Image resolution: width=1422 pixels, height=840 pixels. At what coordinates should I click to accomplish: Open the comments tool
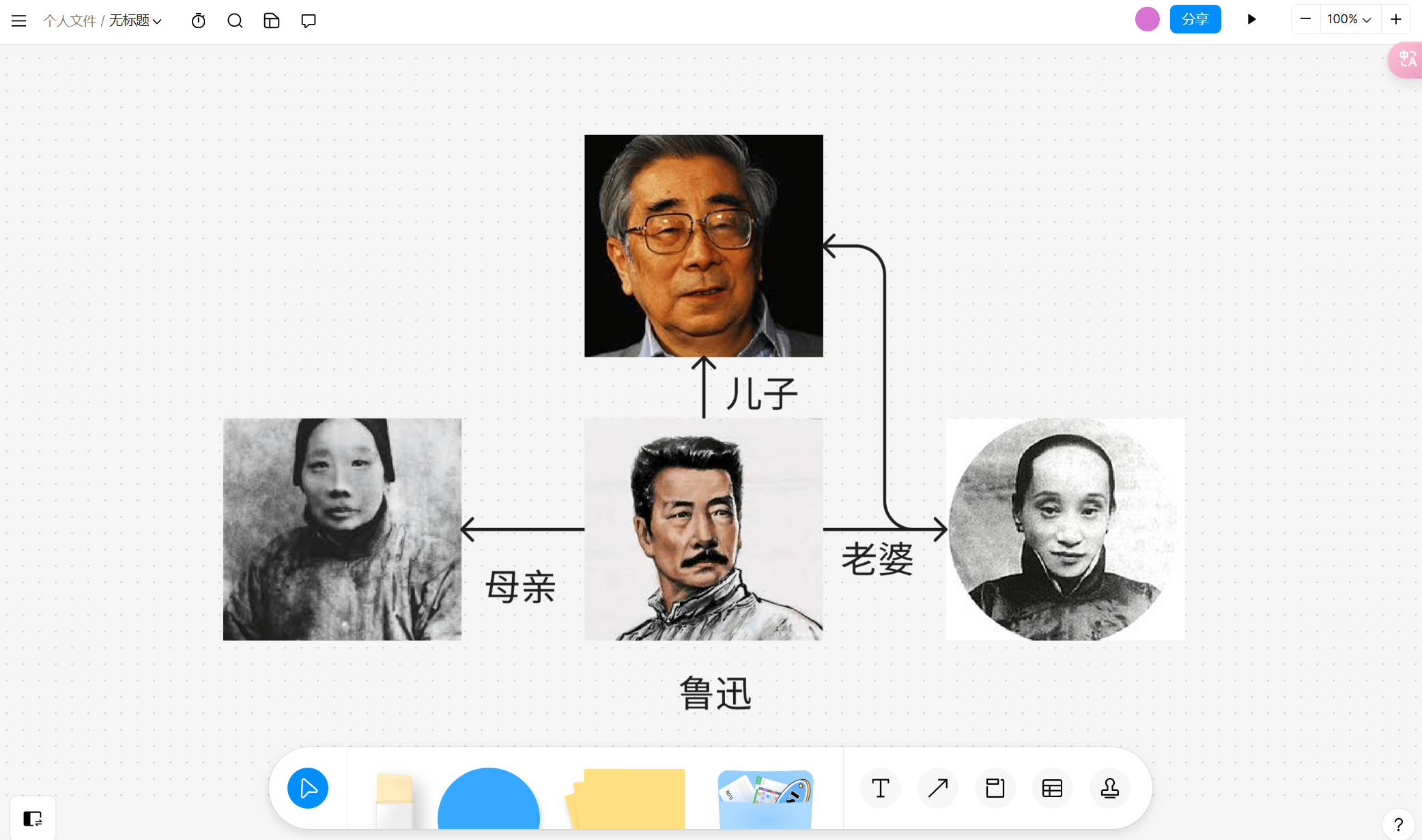click(308, 20)
